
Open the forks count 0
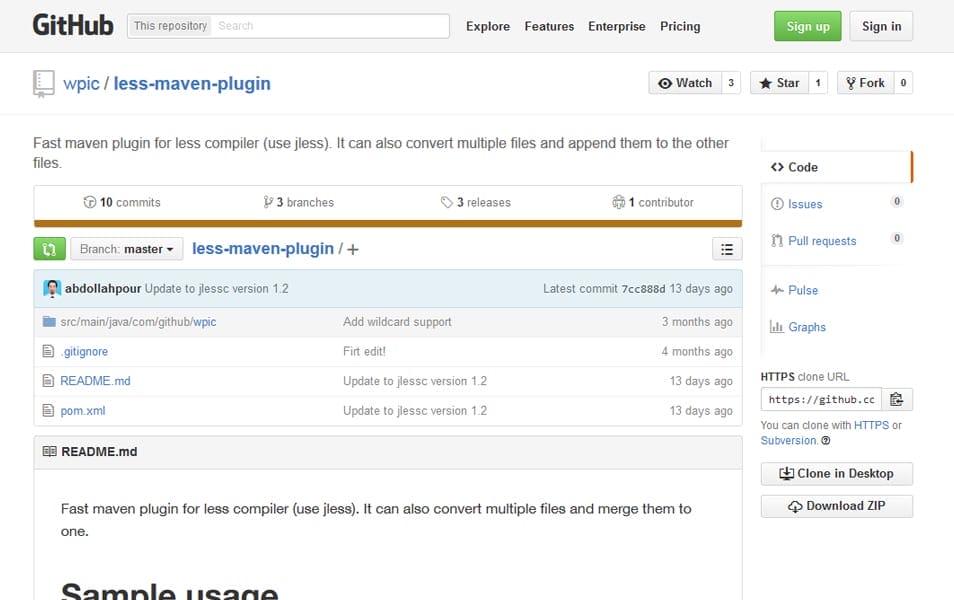click(x=904, y=83)
